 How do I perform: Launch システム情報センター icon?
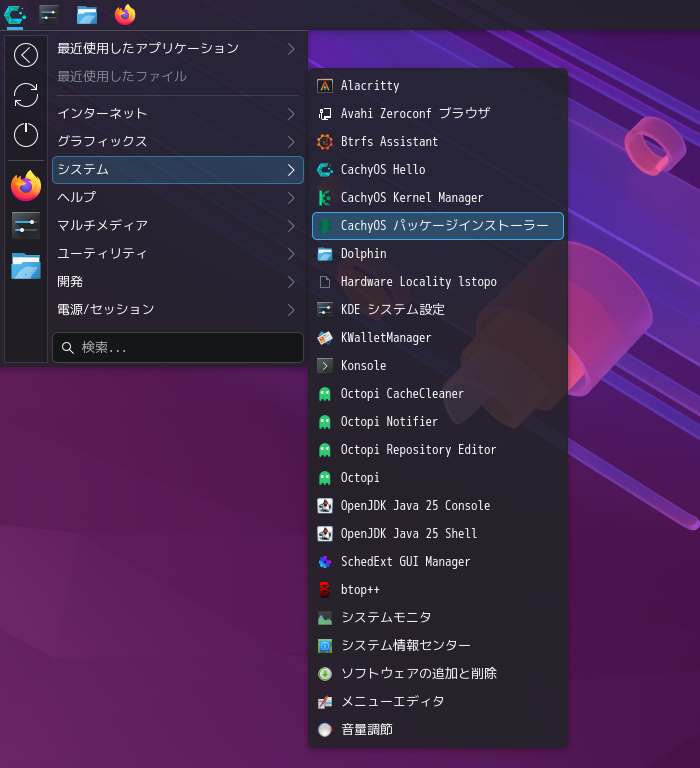325,646
